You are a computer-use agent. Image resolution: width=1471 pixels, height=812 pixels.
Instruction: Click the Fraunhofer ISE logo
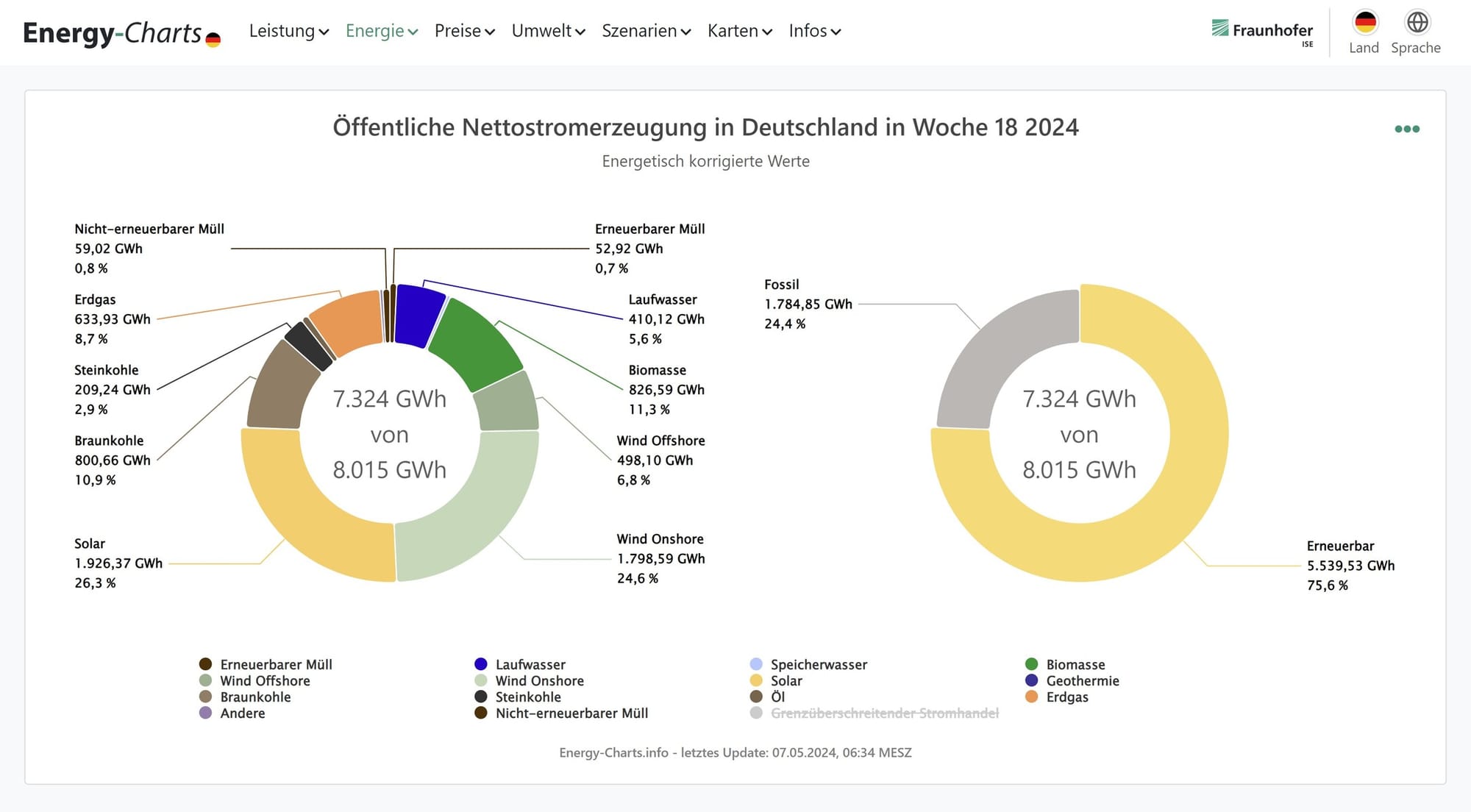pyautogui.click(x=1262, y=31)
